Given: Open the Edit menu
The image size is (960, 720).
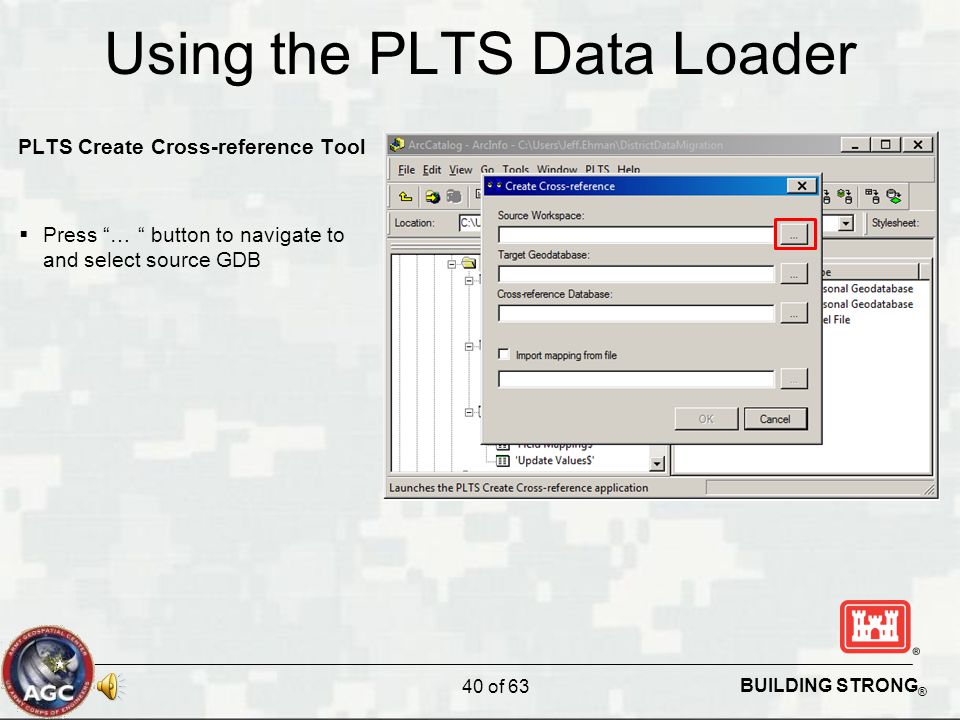Looking at the screenshot, I should point(432,170).
